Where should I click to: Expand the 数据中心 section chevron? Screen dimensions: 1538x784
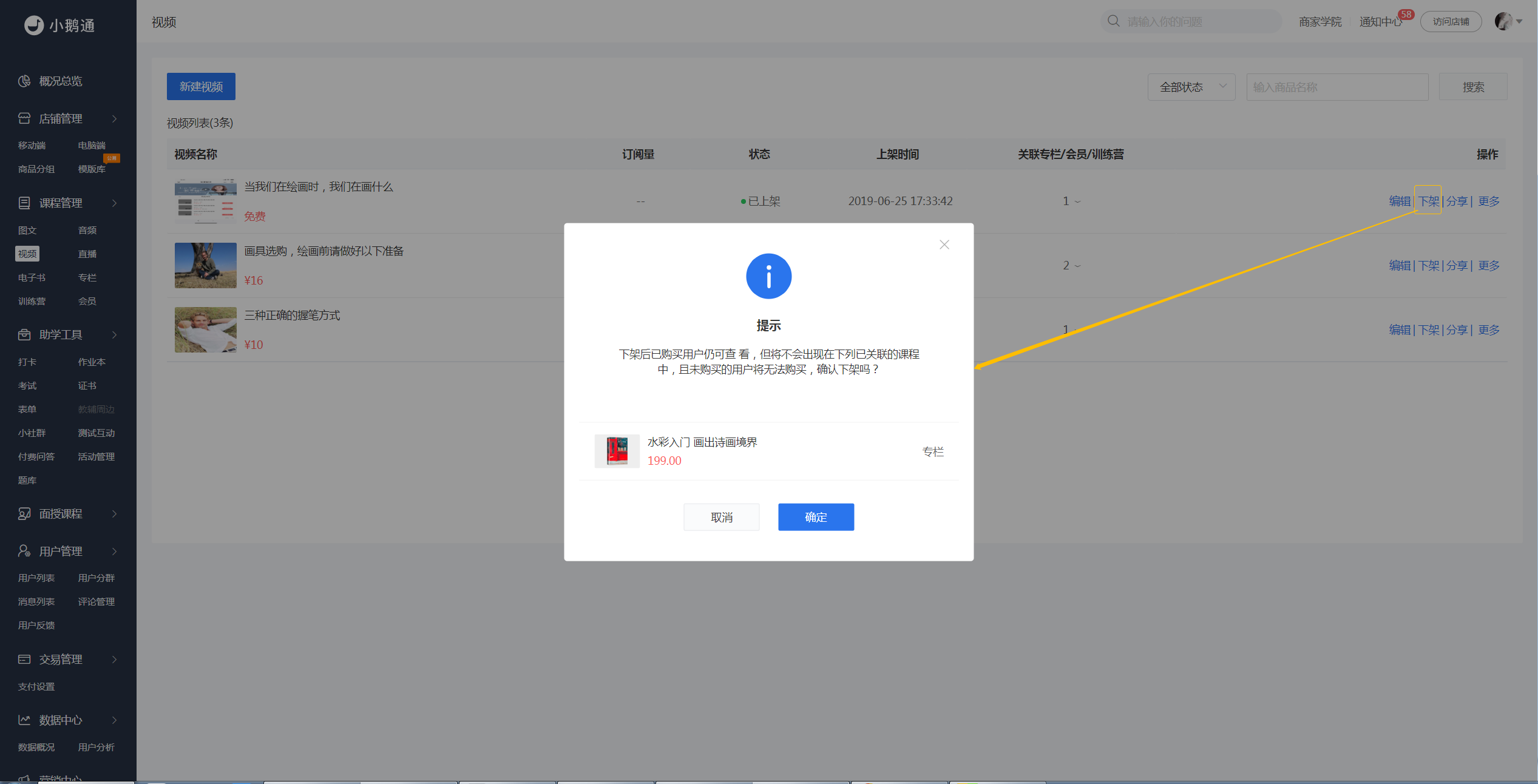114,720
